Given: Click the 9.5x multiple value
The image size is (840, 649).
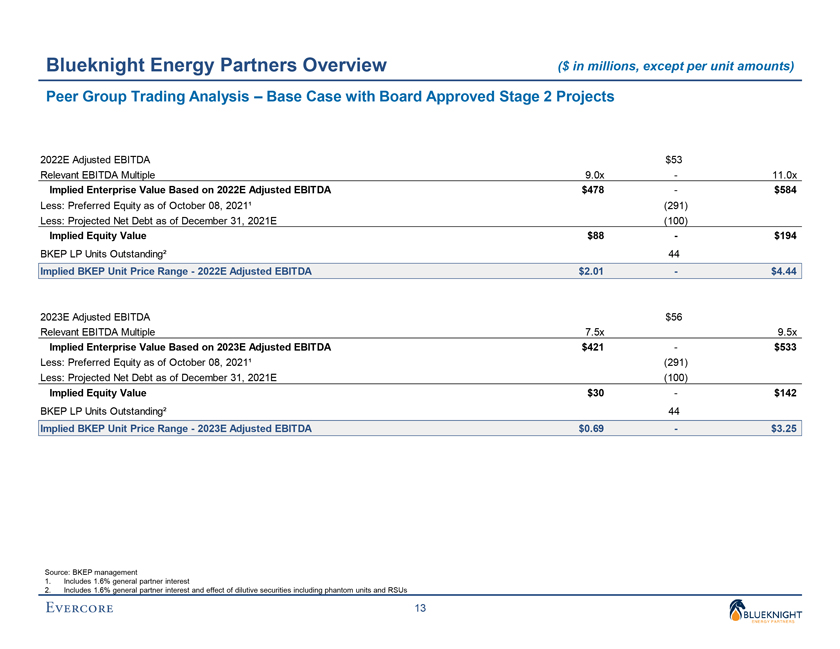Looking at the screenshot, I should [x=787, y=332].
